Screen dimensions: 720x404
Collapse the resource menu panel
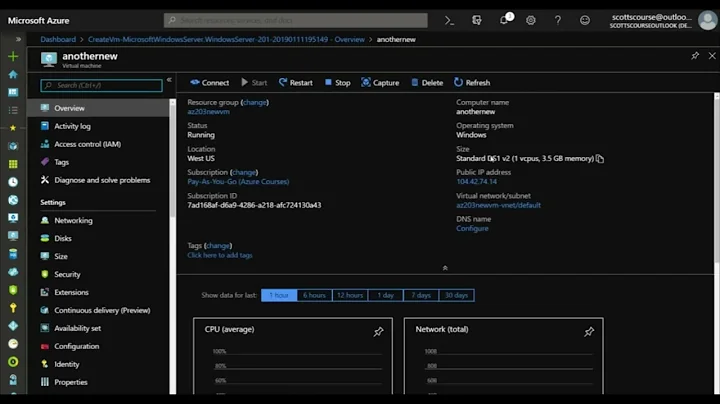coord(169,80)
